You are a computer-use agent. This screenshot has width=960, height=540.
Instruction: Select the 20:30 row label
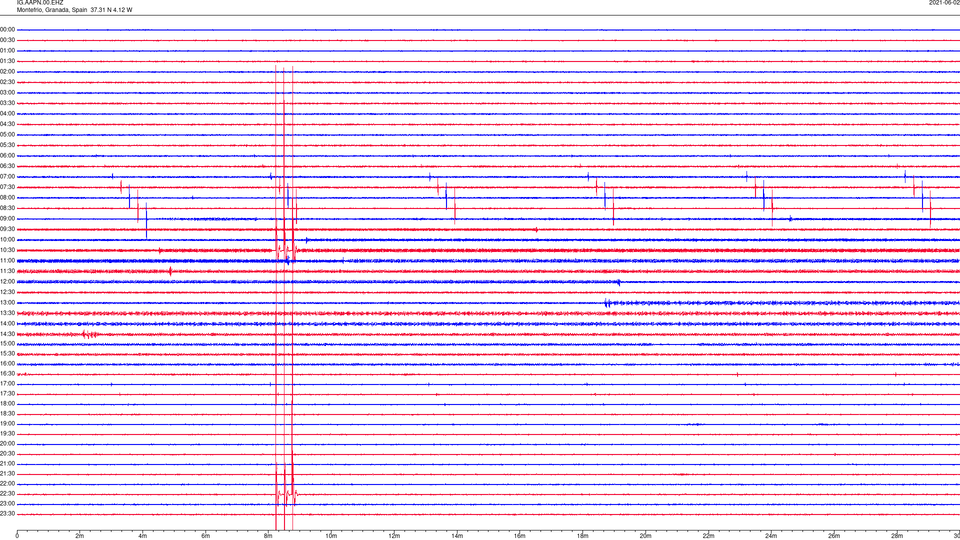point(7,454)
